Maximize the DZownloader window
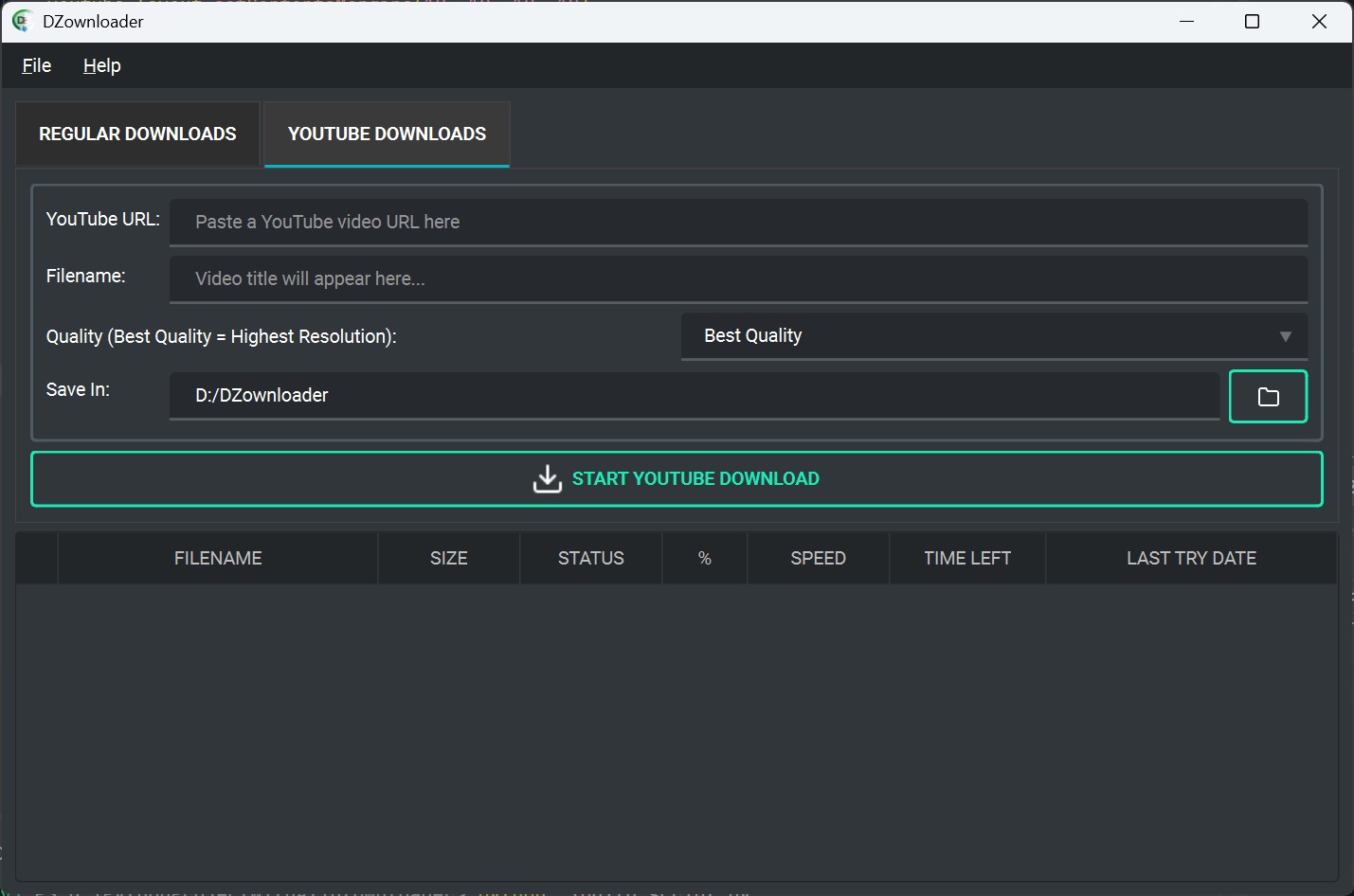This screenshot has height=896, width=1354. click(1252, 21)
